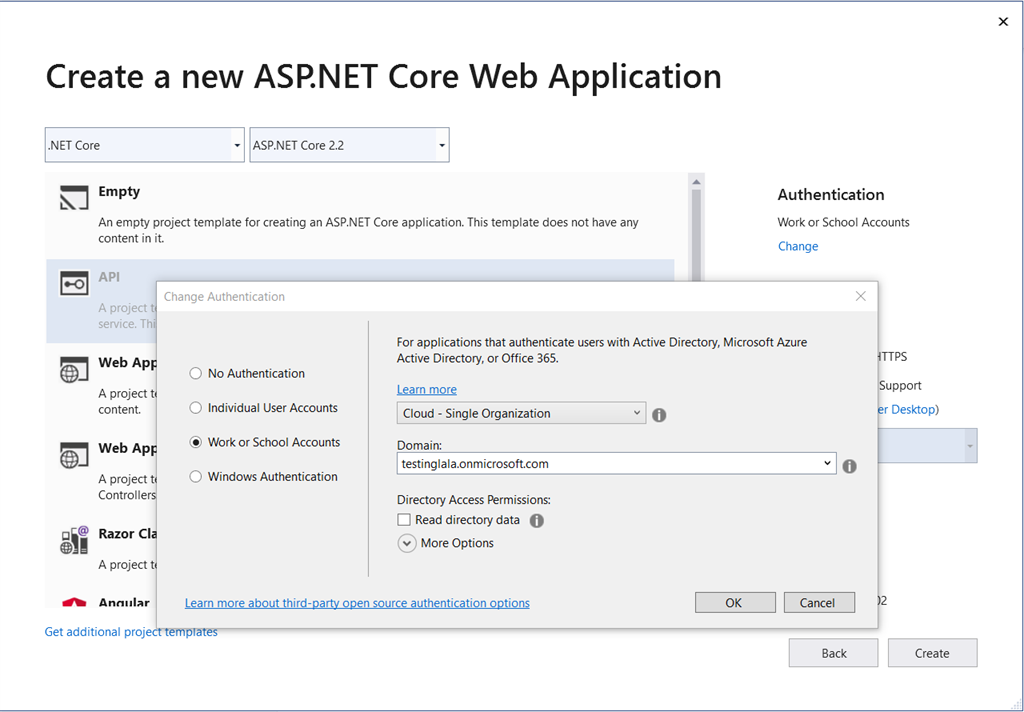Select the Empty project template icon
The height and width of the screenshot is (712, 1024).
click(x=74, y=198)
